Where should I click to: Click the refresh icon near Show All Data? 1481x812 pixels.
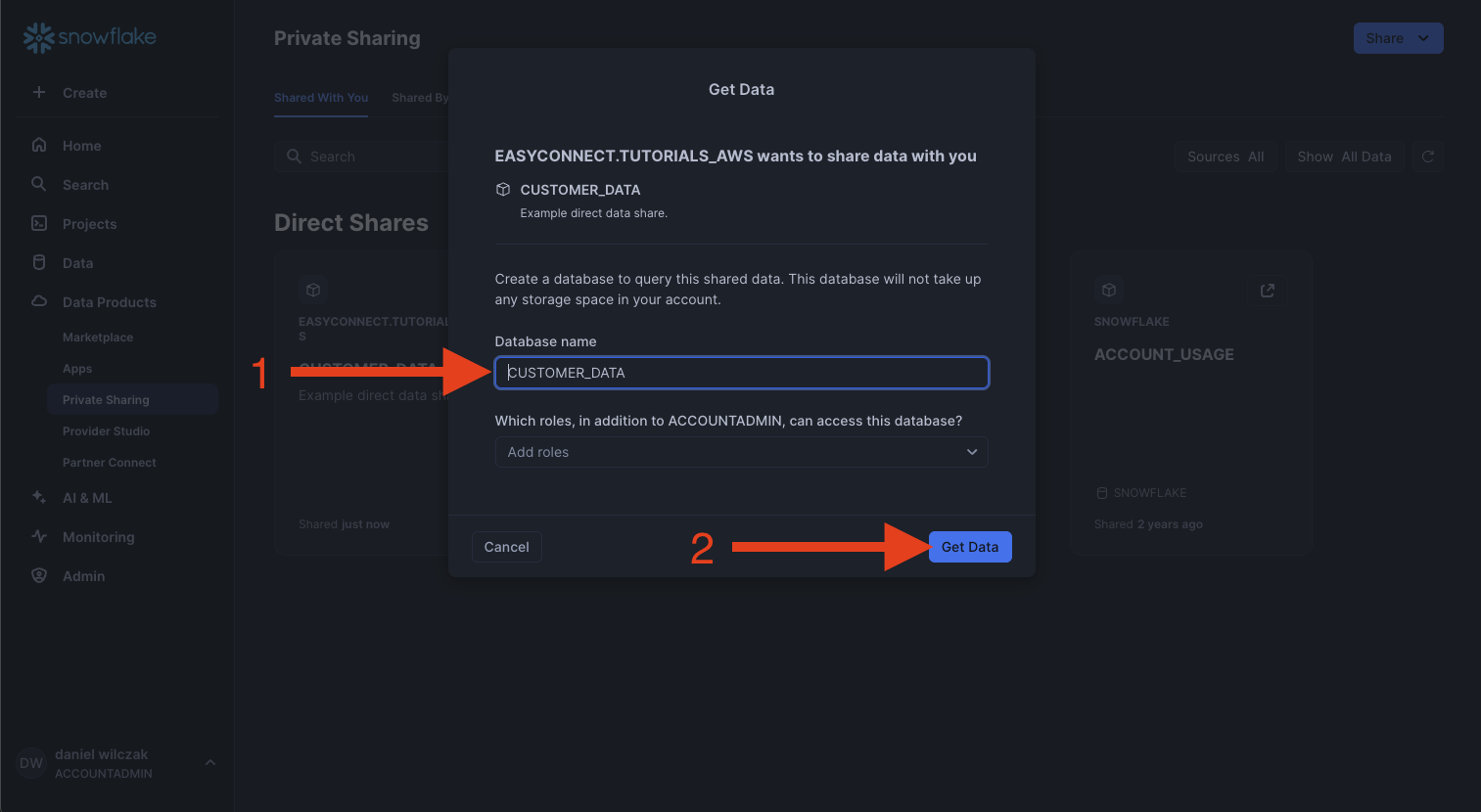click(x=1427, y=157)
